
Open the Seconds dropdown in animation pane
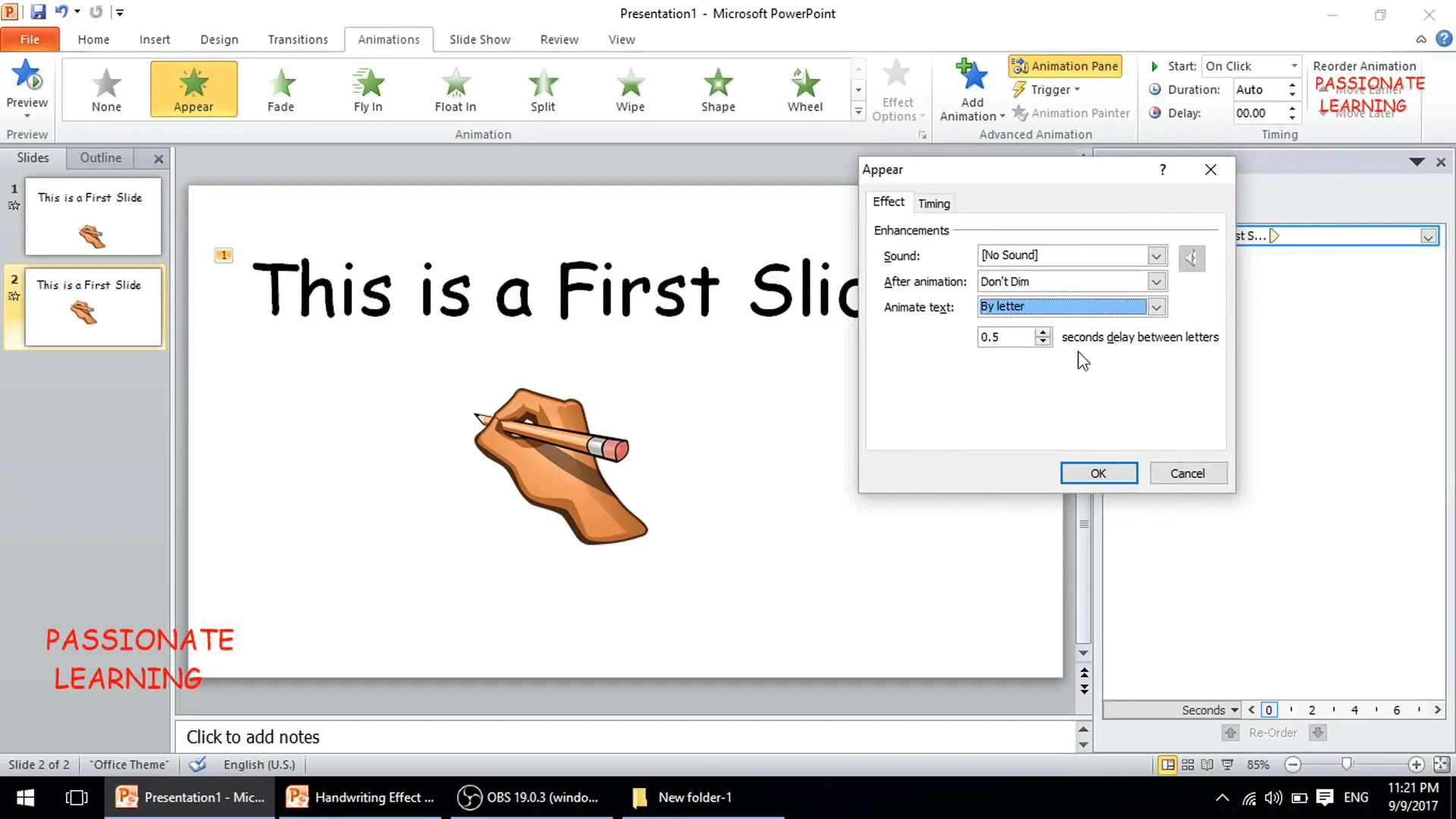pyautogui.click(x=1210, y=710)
